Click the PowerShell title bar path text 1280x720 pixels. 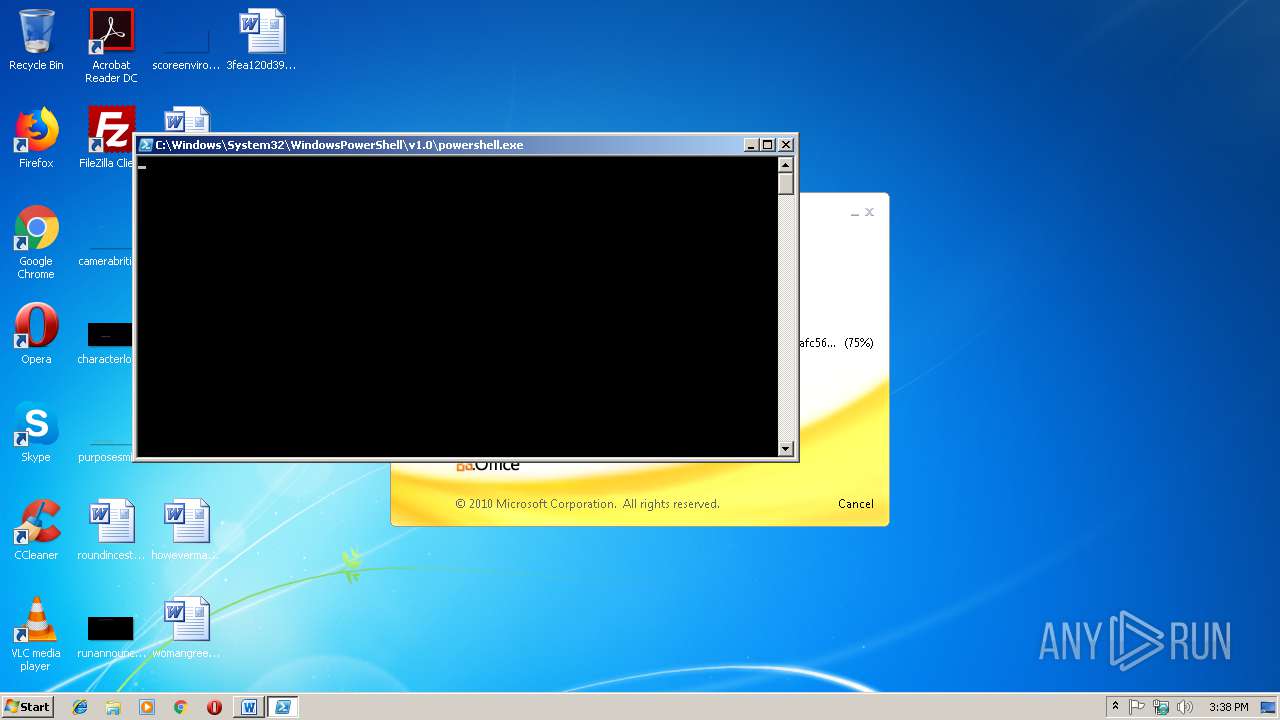tap(339, 145)
